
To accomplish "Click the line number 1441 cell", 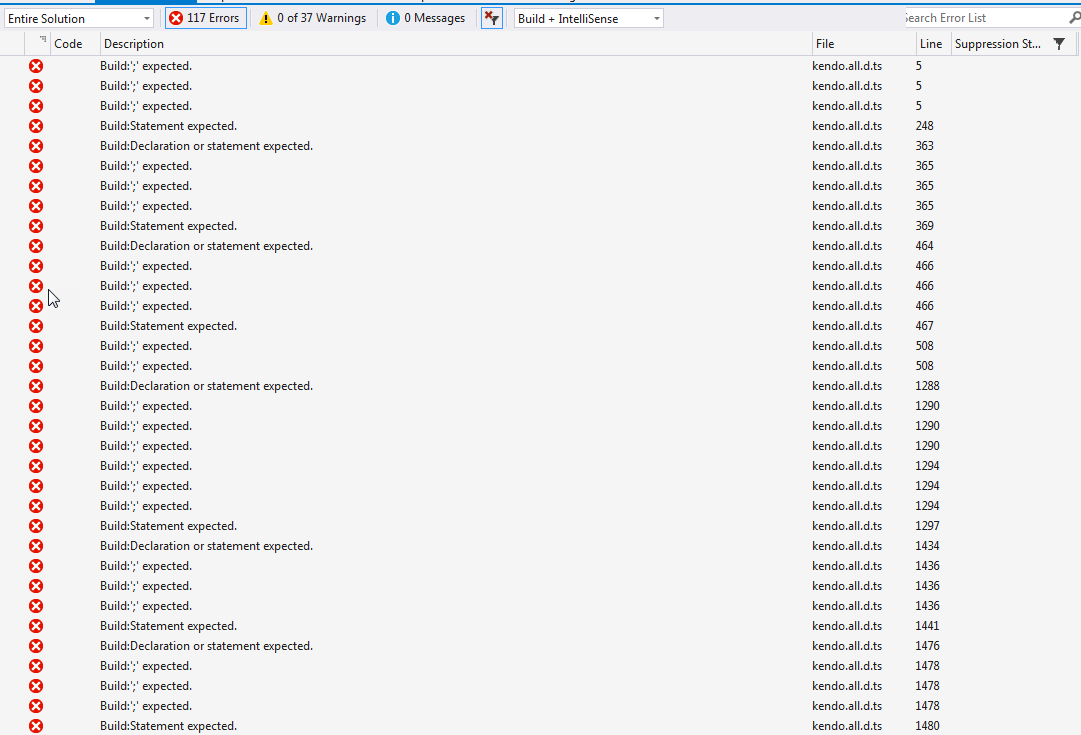I will pos(927,626).
